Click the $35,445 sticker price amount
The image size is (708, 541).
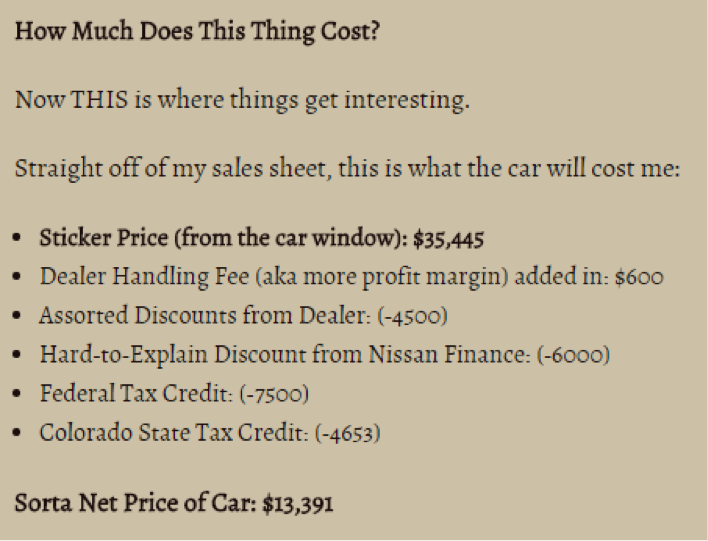(x=448, y=239)
